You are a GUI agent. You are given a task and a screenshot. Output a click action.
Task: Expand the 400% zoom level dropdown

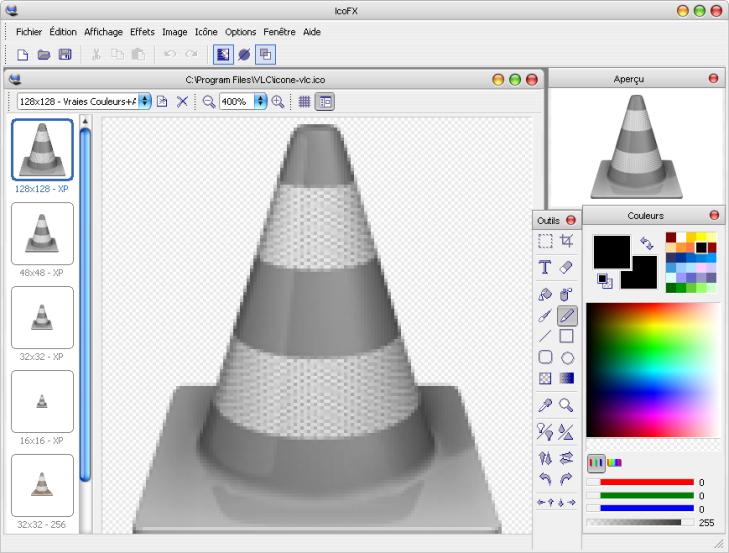pyautogui.click(x=261, y=101)
